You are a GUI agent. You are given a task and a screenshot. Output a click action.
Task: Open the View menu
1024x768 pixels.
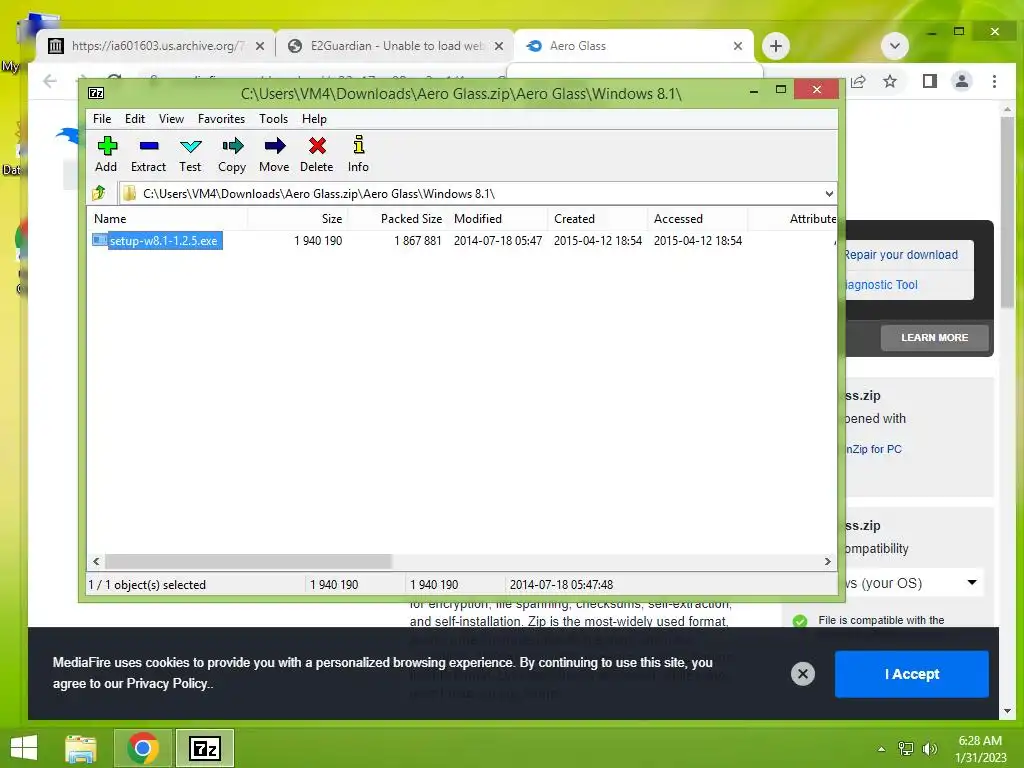pyautogui.click(x=171, y=119)
